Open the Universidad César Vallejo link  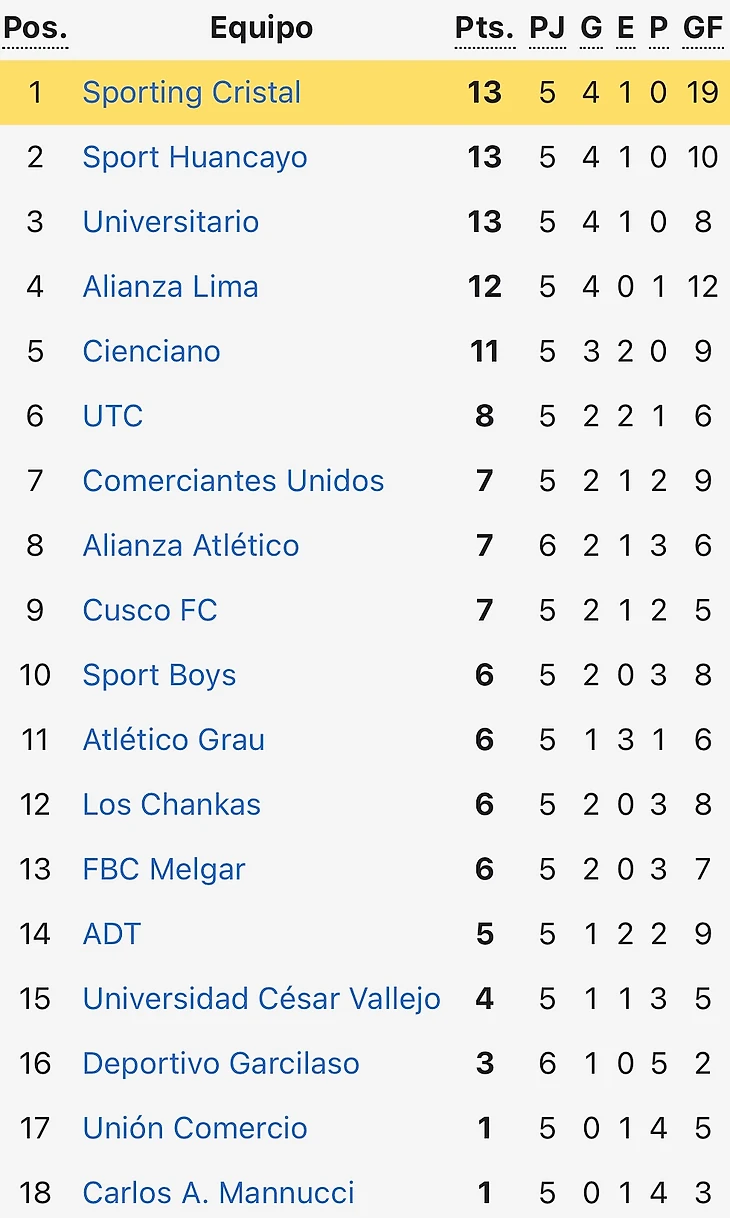(262, 999)
